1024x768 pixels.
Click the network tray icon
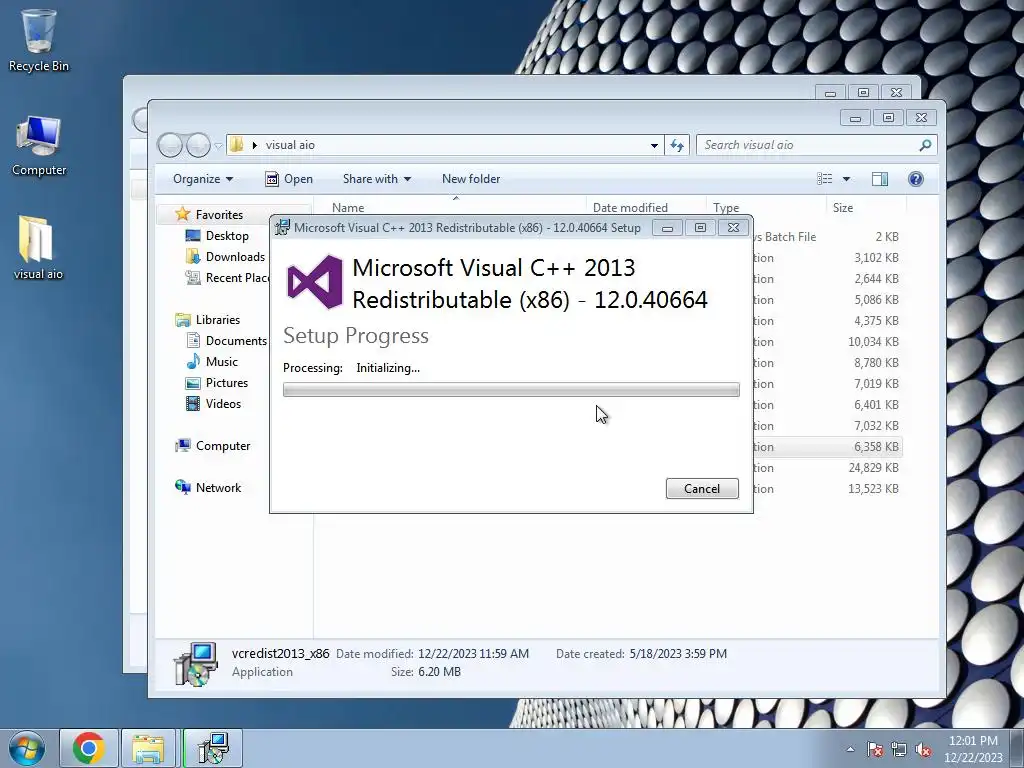pyautogui.click(x=899, y=749)
